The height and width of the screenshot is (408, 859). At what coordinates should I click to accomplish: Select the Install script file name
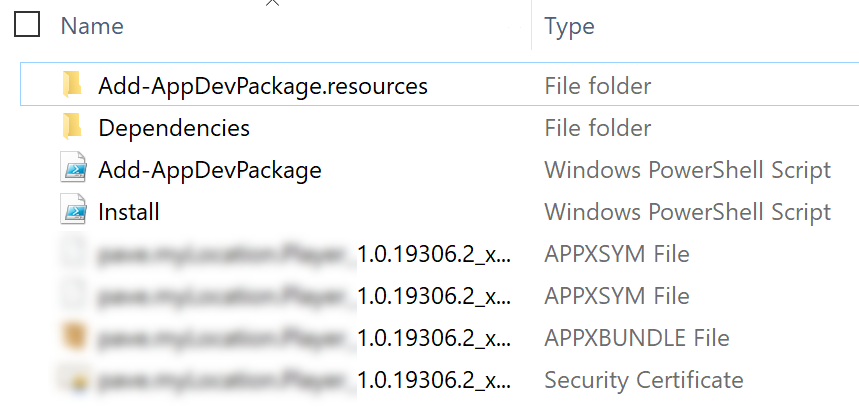click(129, 212)
